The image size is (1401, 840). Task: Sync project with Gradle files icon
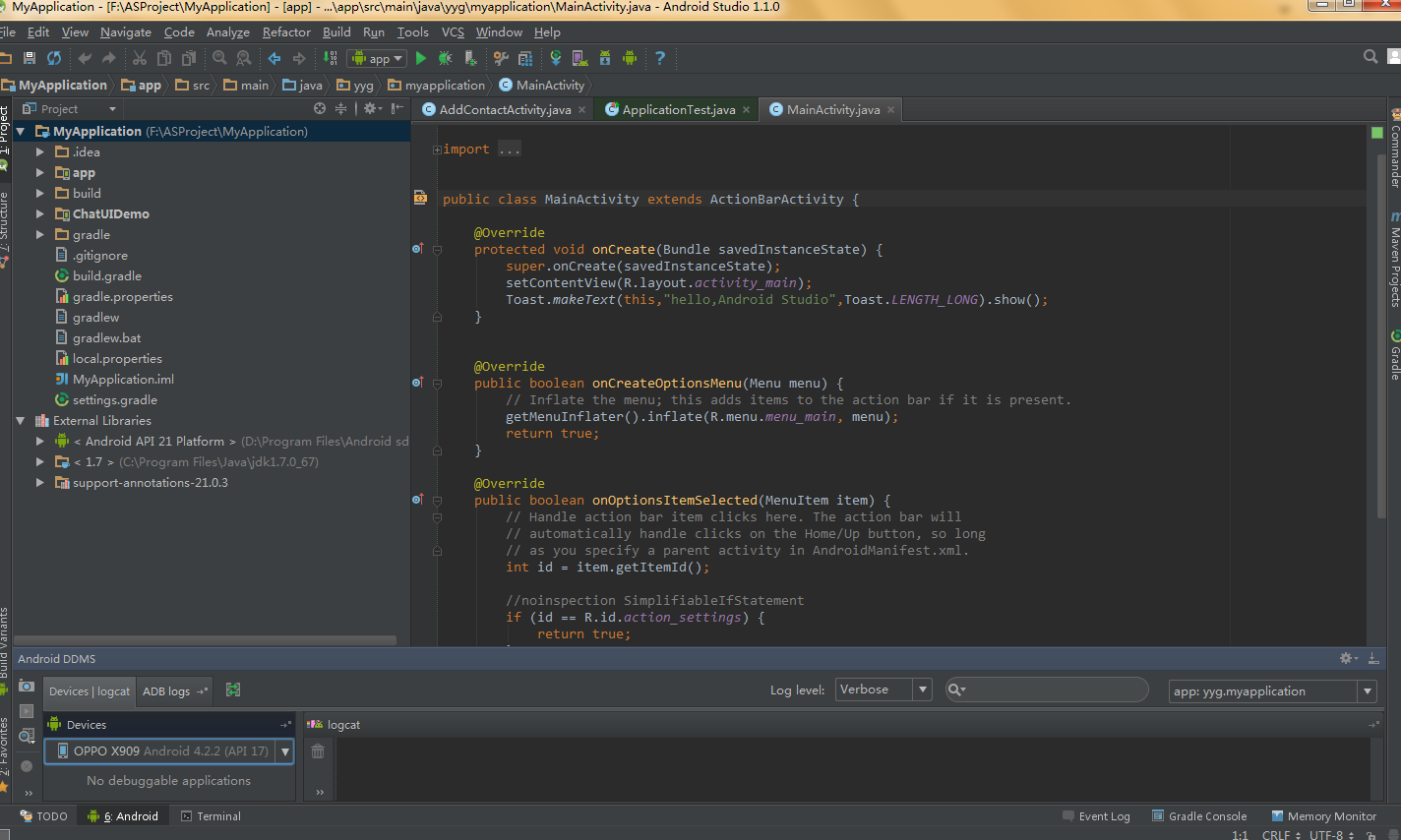pyautogui.click(x=556, y=59)
